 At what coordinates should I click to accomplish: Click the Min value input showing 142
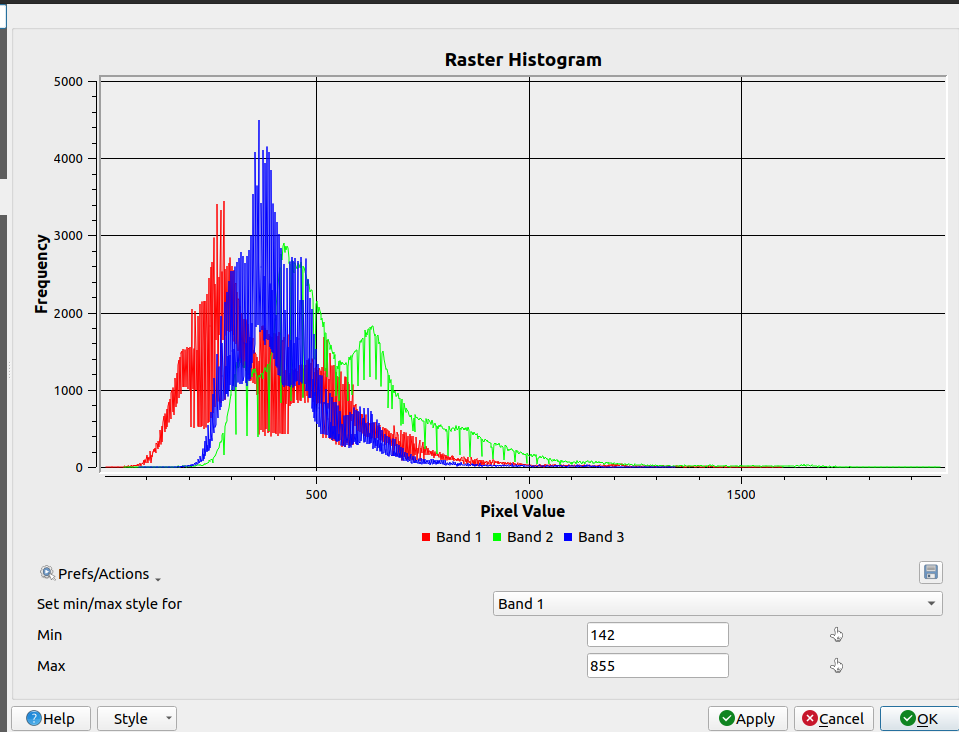click(x=657, y=634)
